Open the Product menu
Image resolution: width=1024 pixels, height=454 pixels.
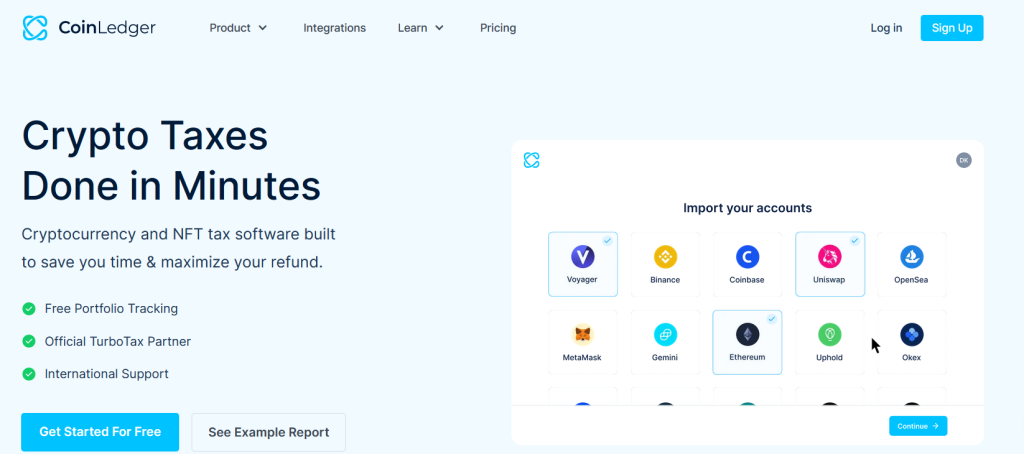tap(238, 28)
